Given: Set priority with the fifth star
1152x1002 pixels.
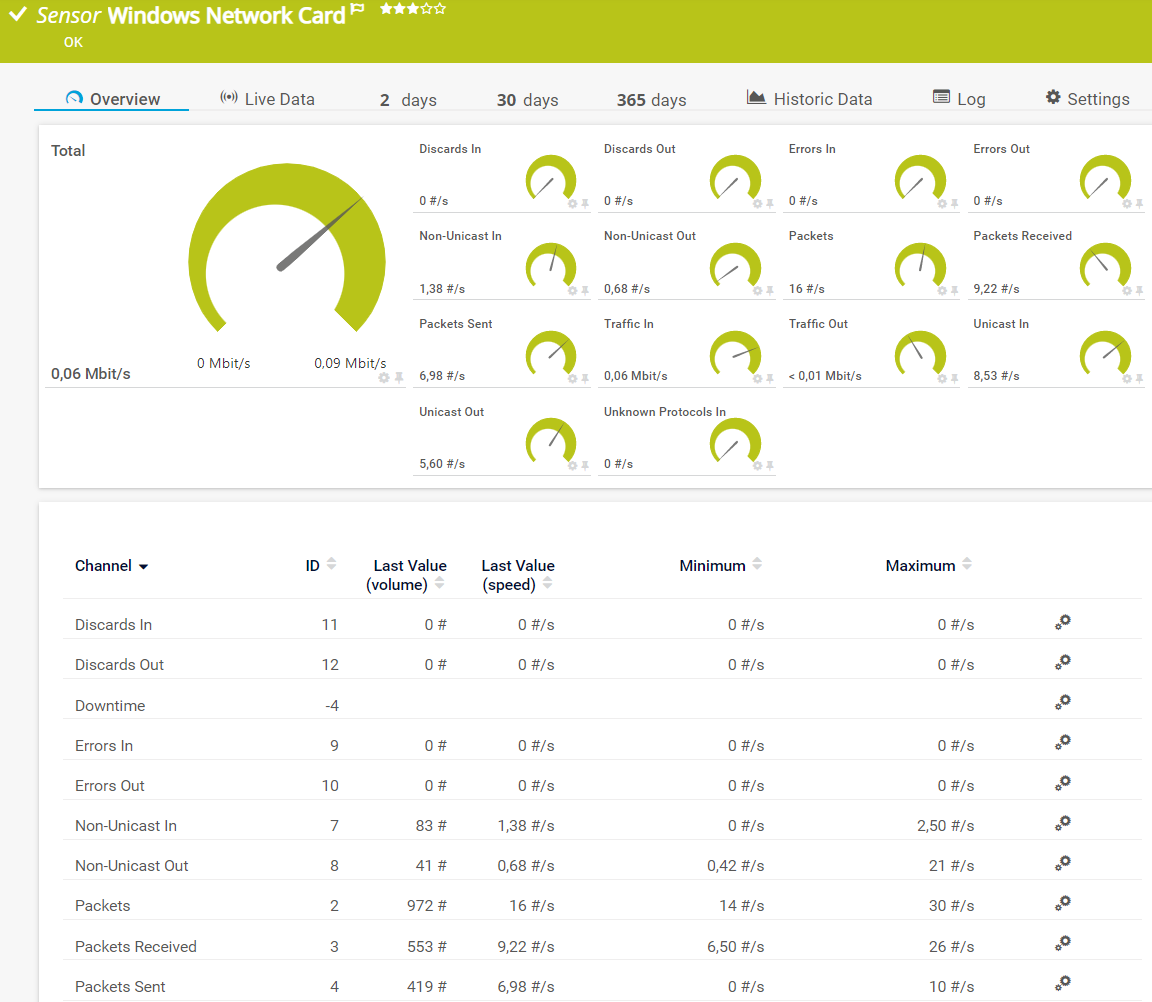Looking at the screenshot, I should (x=440, y=9).
